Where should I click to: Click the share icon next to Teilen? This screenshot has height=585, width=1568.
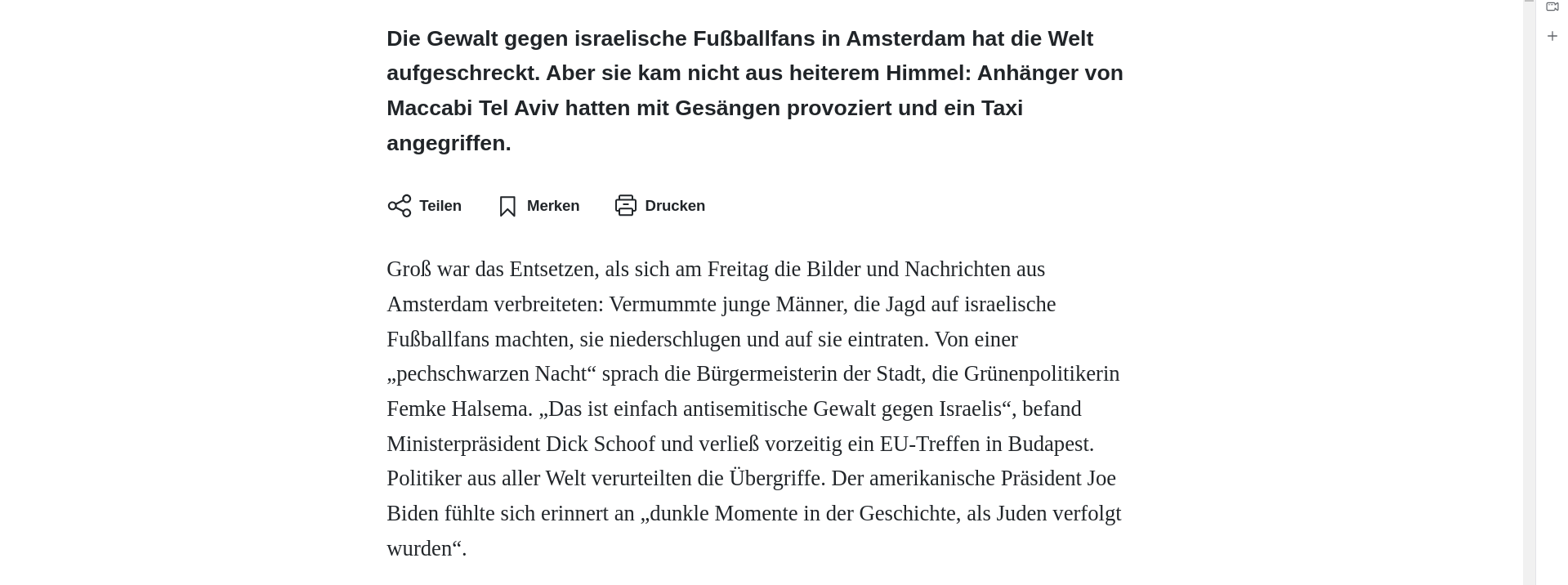pos(400,206)
